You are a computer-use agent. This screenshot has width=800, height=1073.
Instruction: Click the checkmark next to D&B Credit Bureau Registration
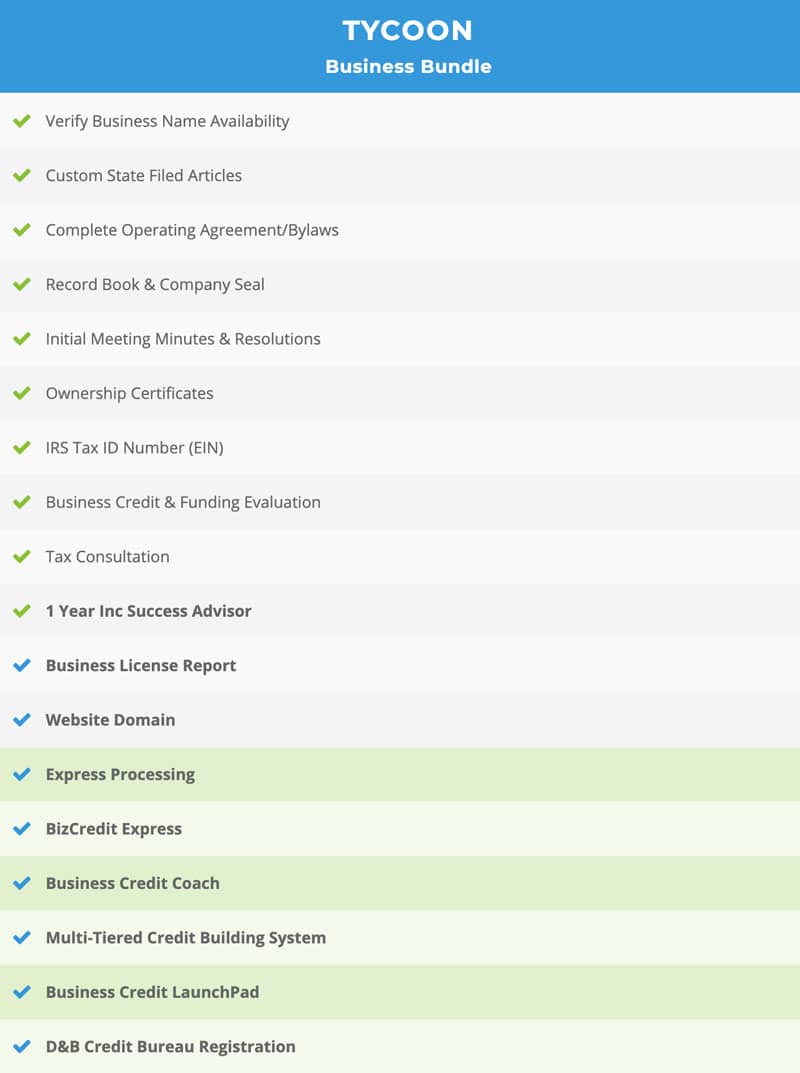22,1046
